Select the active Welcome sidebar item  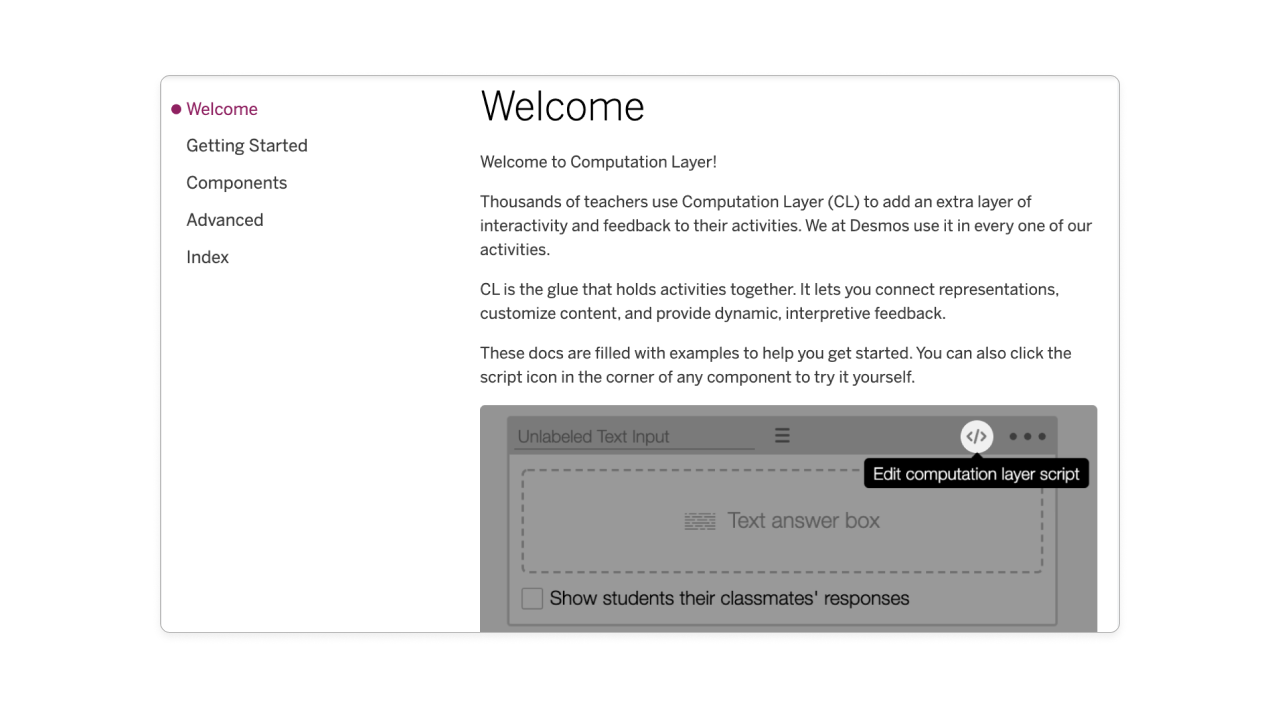222,109
